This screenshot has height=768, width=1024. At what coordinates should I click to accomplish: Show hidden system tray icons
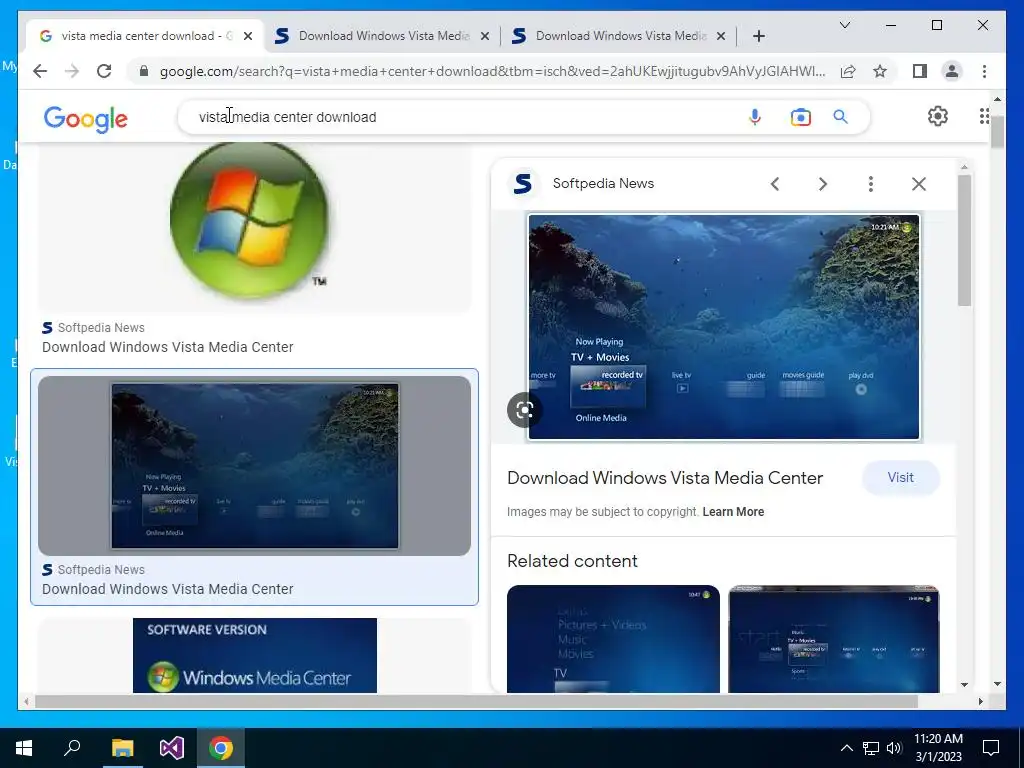[x=846, y=748]
